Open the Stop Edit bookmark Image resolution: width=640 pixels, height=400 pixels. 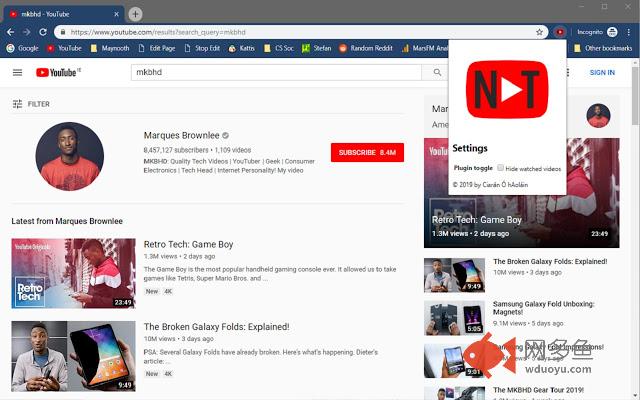(202, 48)
